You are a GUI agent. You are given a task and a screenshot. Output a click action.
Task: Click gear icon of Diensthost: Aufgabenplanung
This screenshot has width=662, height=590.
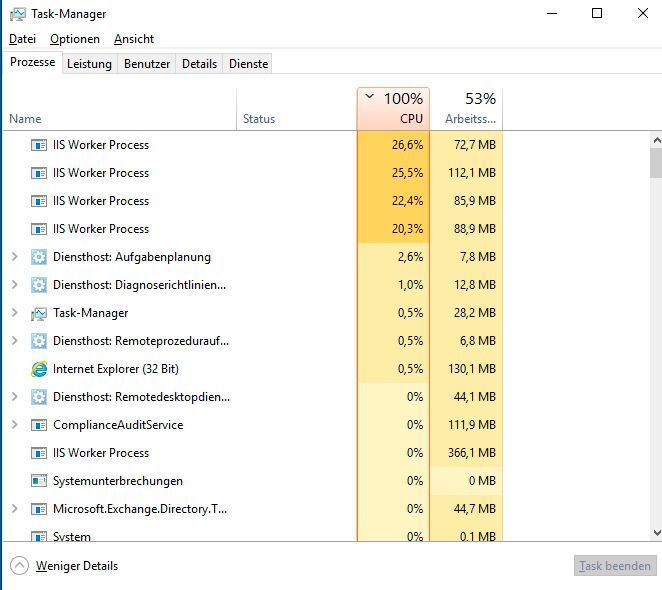pyautogui.click(x=39, y=257)
